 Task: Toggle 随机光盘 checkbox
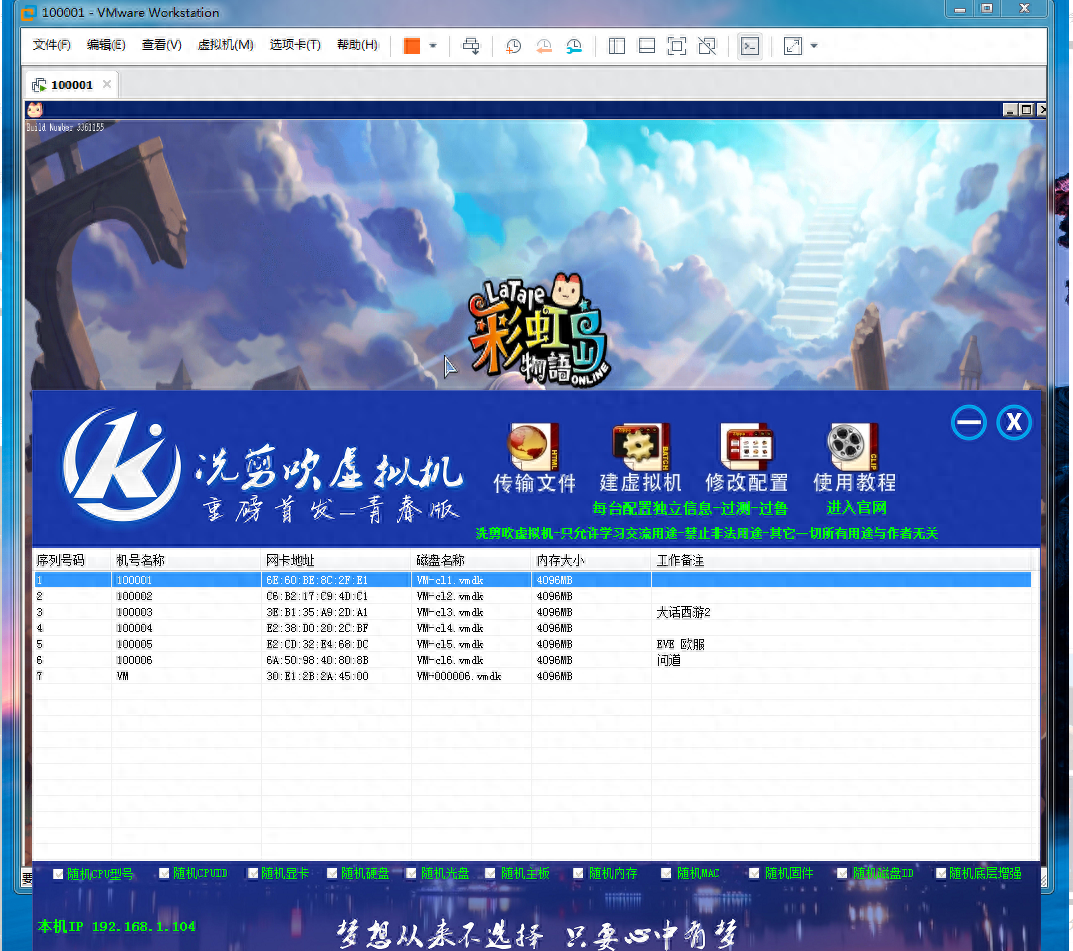(x=411, y=874)
